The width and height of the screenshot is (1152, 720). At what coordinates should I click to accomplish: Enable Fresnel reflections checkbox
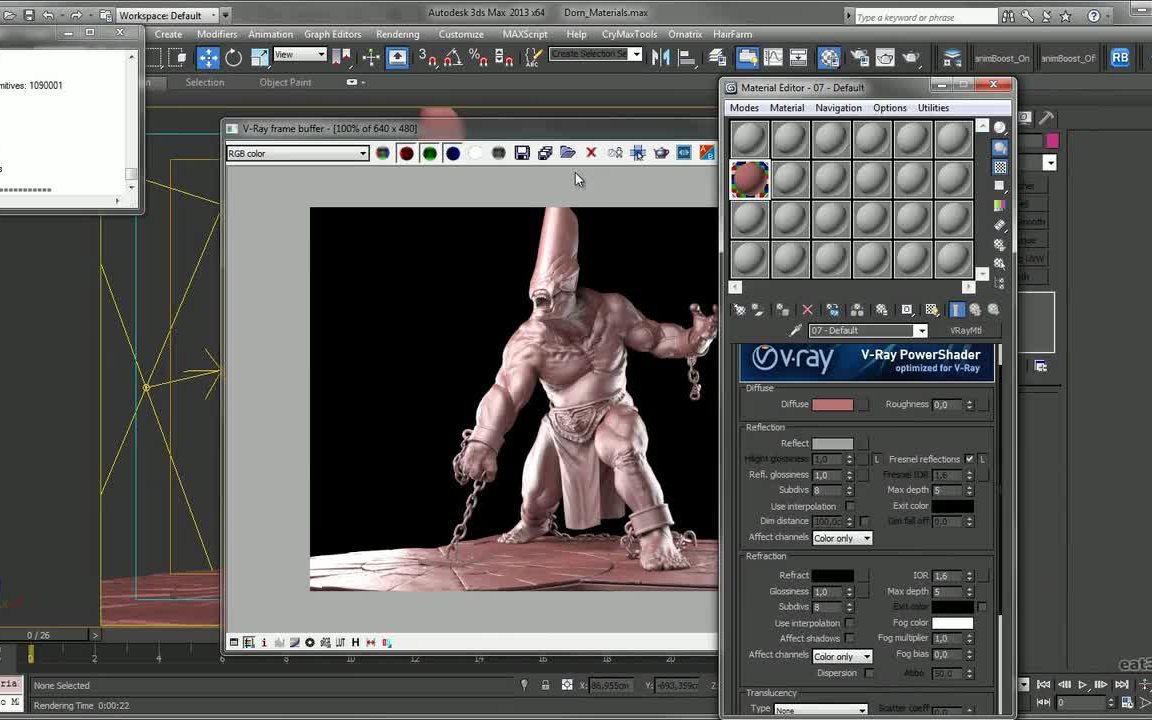(968, 459)
